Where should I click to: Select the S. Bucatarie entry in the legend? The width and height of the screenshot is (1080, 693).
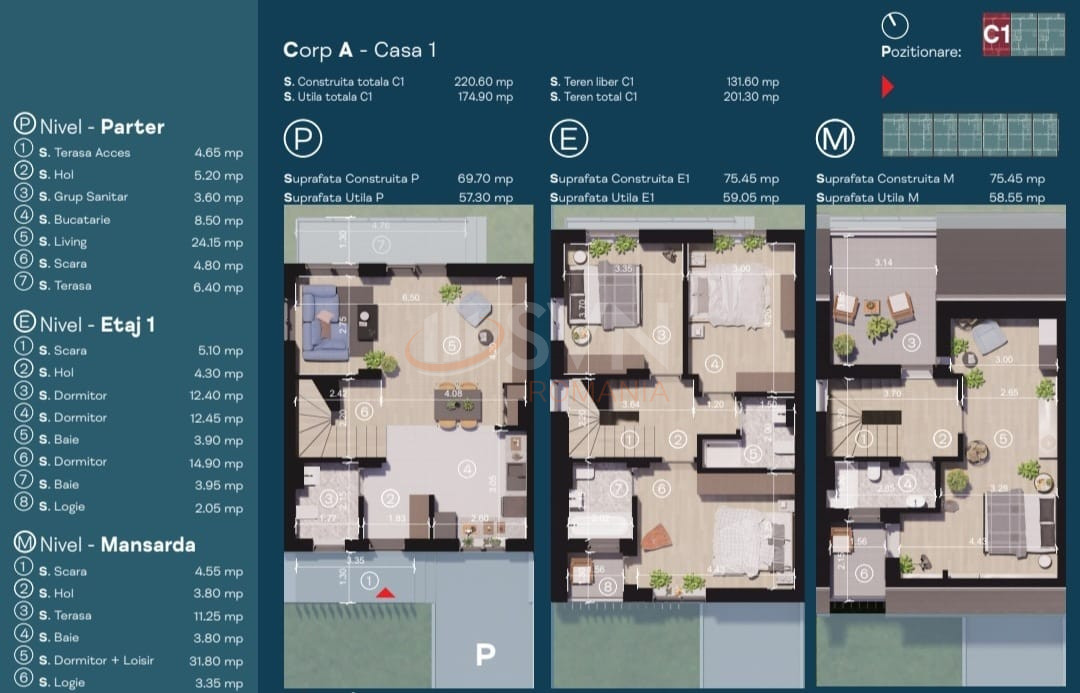(74, 219)
